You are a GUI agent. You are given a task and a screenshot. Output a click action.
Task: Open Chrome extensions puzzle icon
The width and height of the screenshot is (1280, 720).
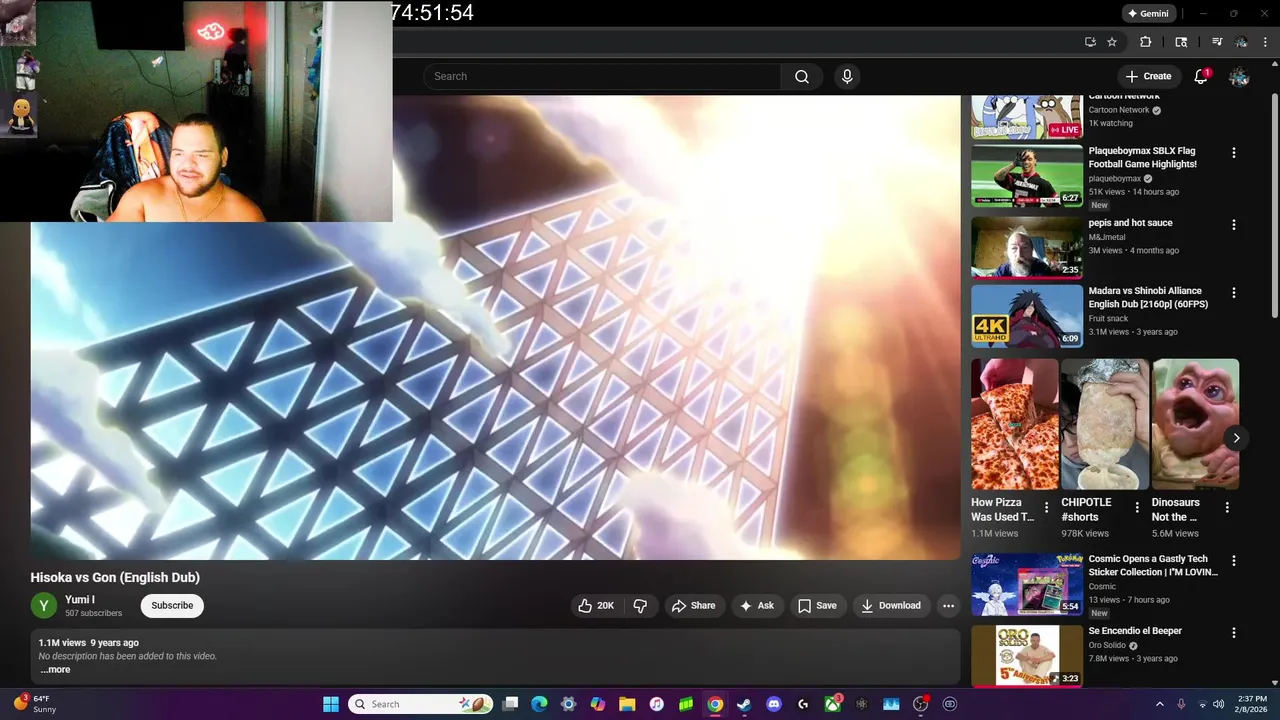click(1146, 42)
